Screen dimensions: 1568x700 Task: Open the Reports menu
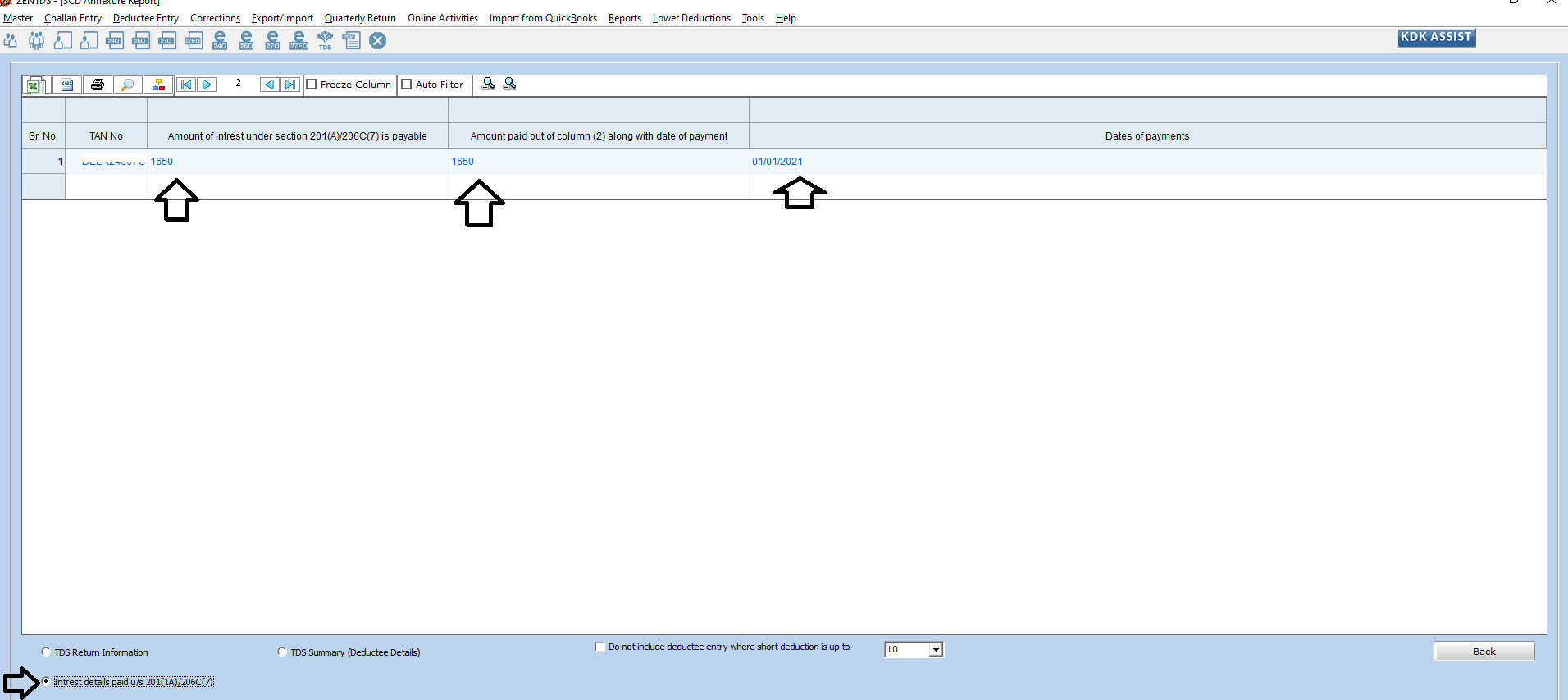click(x=625, y=18)
